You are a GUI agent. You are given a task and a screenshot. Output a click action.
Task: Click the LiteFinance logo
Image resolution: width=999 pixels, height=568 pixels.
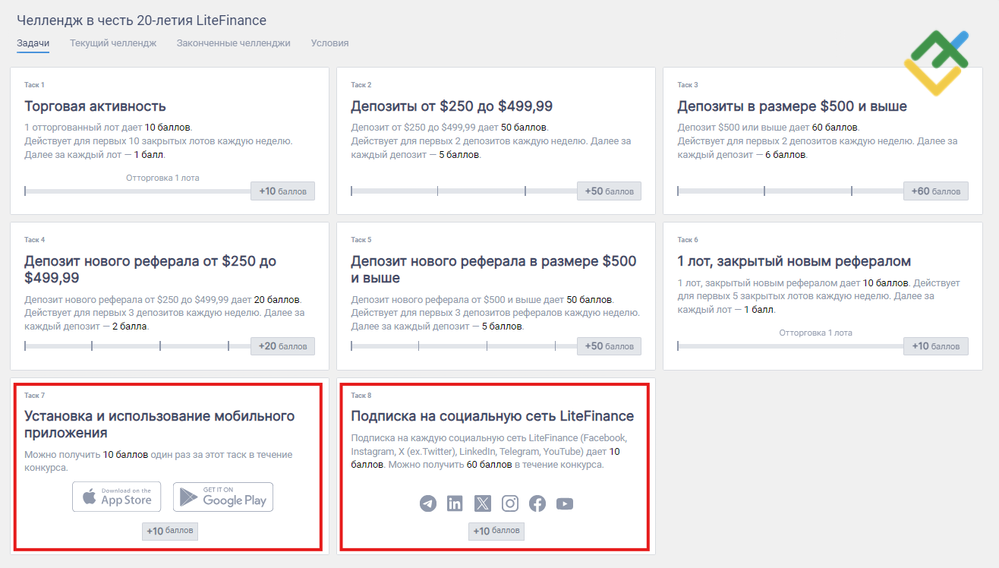[x=936, y=63]
